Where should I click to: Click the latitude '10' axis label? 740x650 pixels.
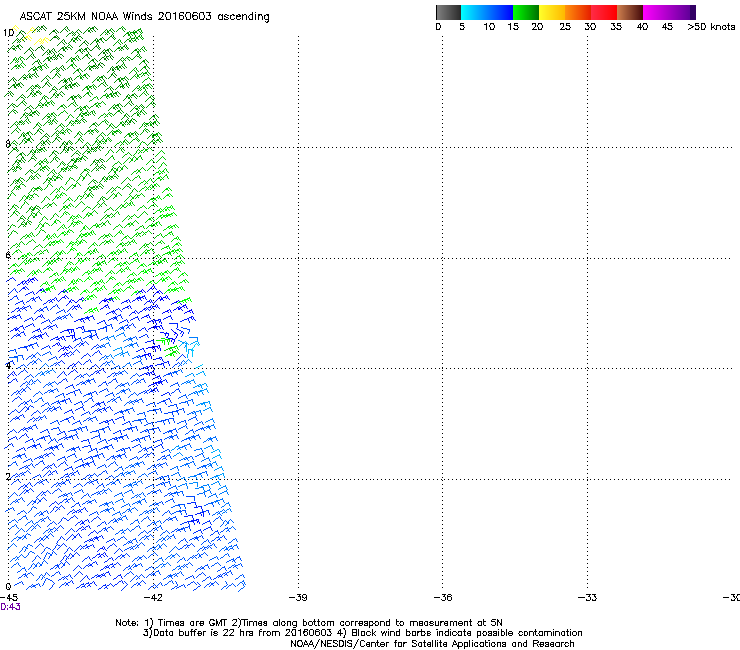(x=8, y=33)
